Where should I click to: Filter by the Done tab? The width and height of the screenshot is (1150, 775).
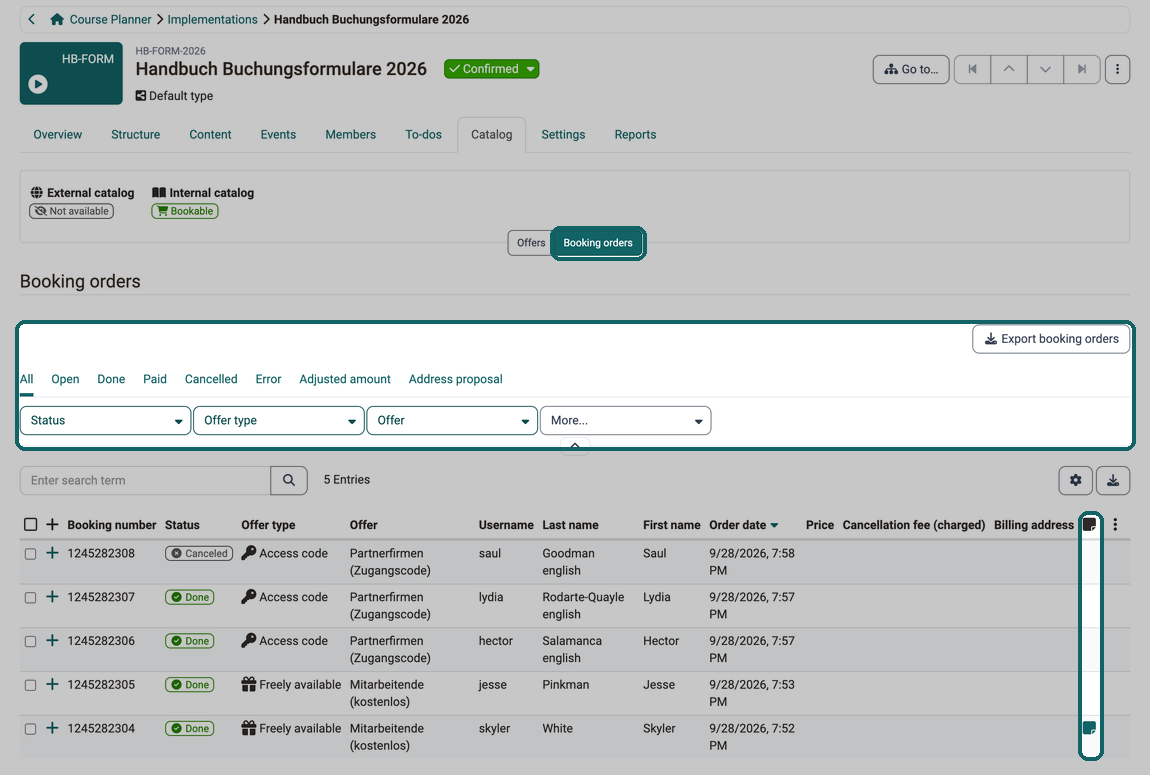pyautogui.click(x=111, y=379)
